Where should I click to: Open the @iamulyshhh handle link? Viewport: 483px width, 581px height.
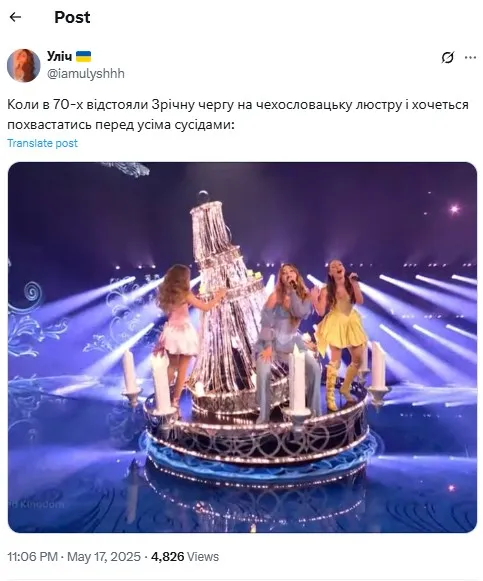point(86,73)
